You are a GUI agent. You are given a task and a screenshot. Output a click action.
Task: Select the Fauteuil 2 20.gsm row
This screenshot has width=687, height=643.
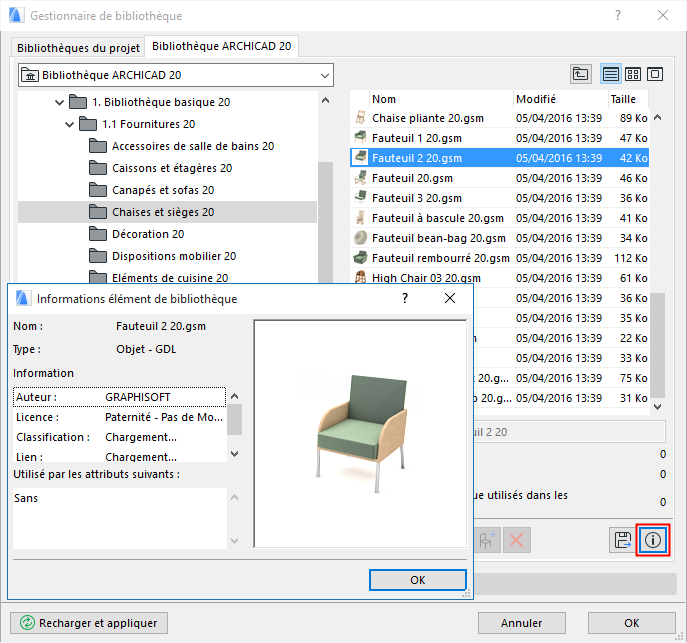(499, 158)
